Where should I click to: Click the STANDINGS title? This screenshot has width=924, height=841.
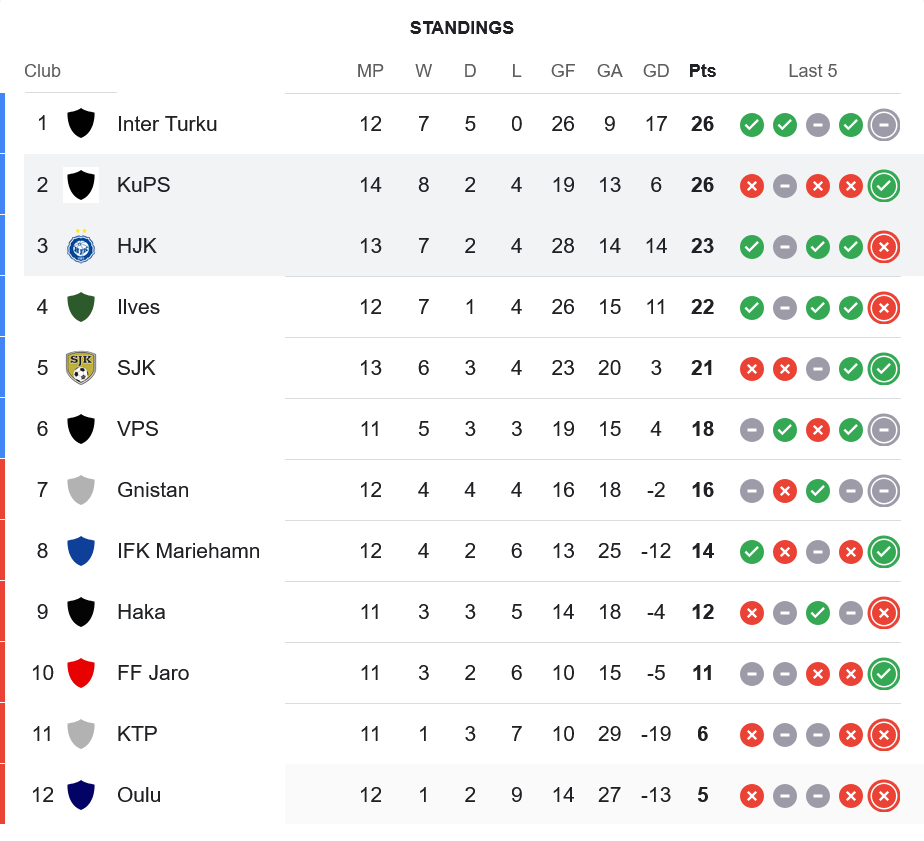click(x=462, y=28)
